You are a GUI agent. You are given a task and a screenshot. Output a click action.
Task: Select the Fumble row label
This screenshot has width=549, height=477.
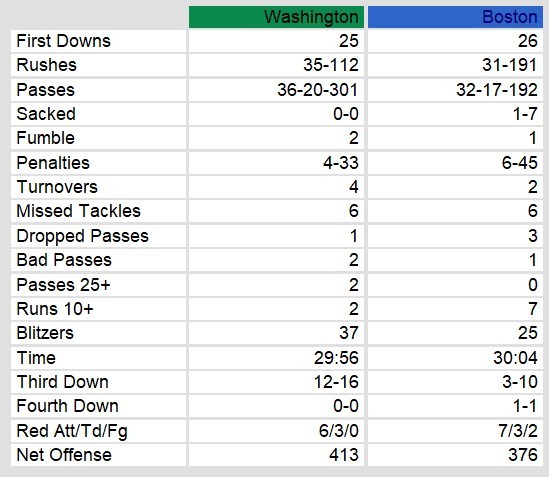(x=46, y=138)
